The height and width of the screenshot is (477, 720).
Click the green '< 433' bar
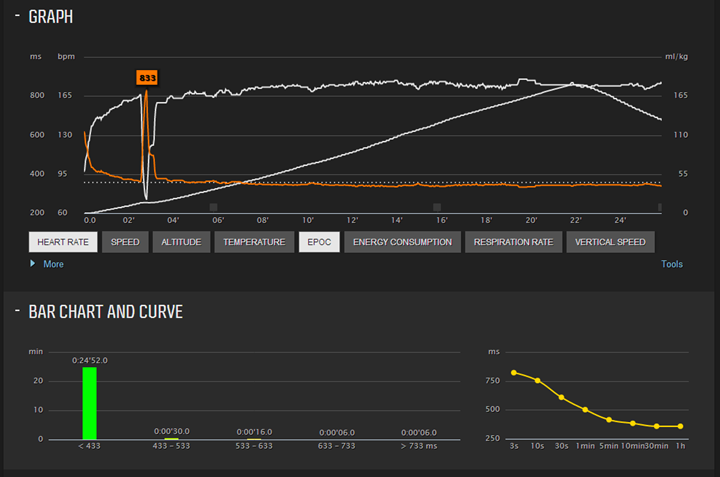coord(90,404)
